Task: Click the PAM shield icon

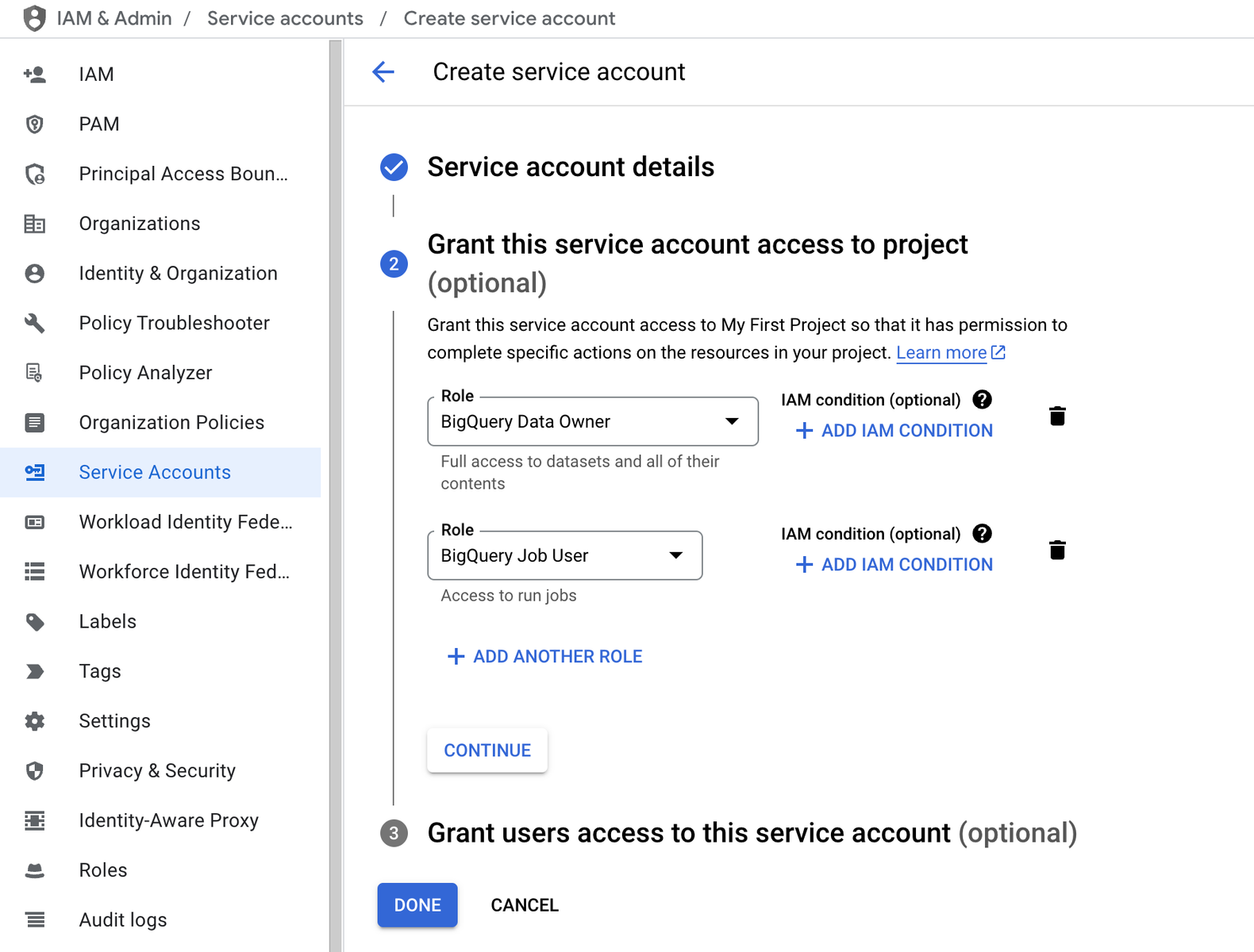Action: (34, 124)
